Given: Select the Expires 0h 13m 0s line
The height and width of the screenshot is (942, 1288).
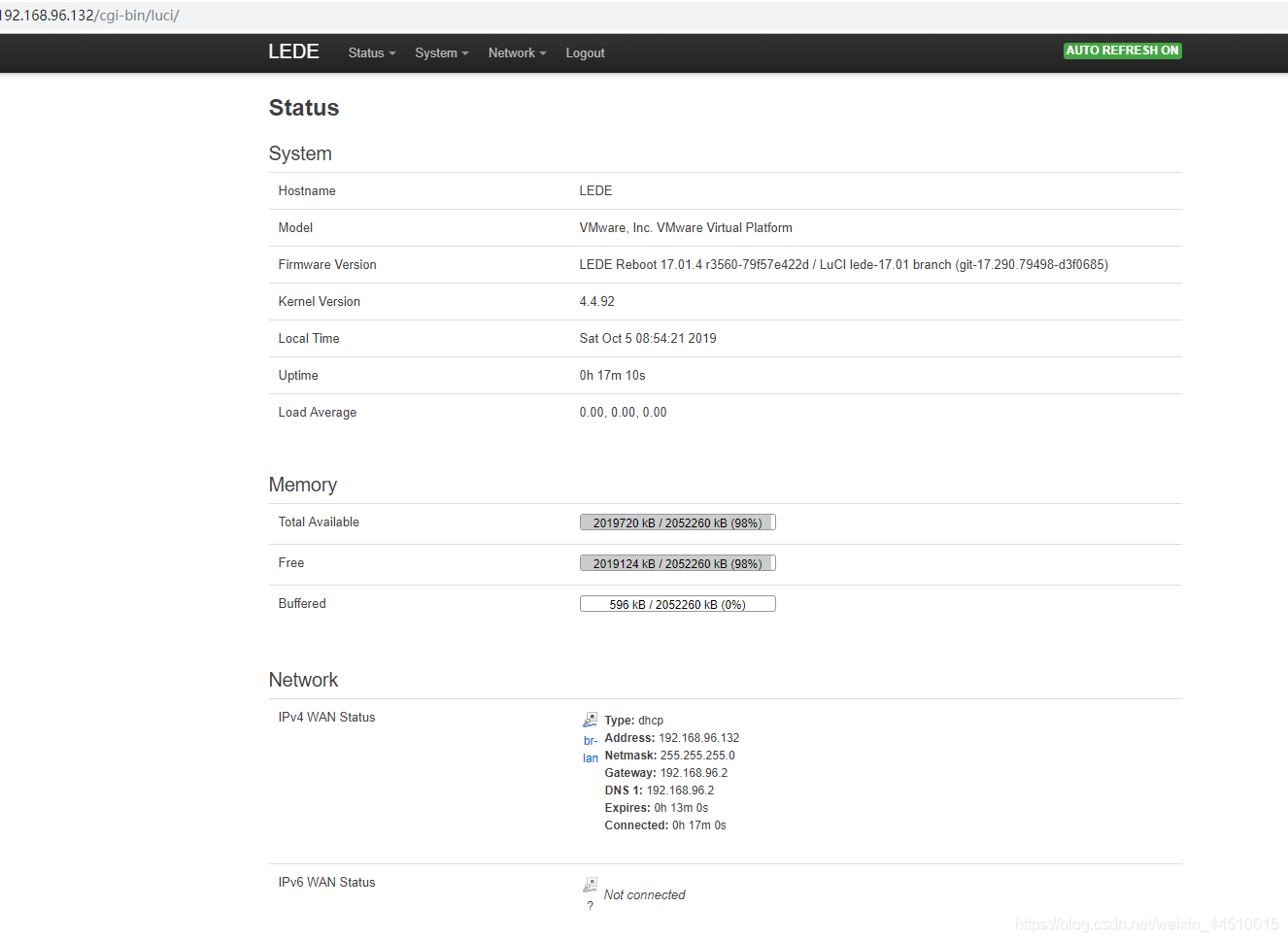Looking at the screenshot, I should tap(656, 808).
